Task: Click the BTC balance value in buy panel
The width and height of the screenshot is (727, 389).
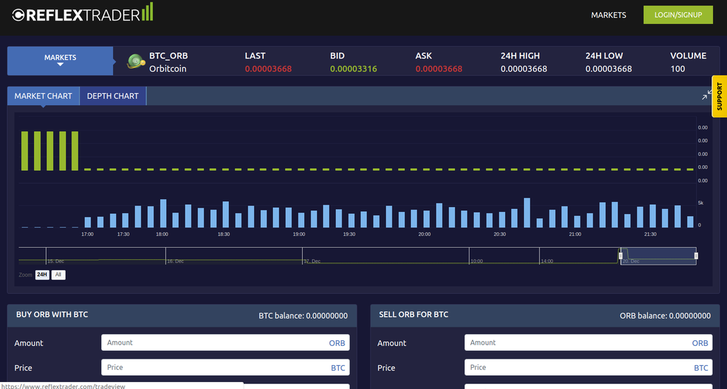Action: click(327, 316)
